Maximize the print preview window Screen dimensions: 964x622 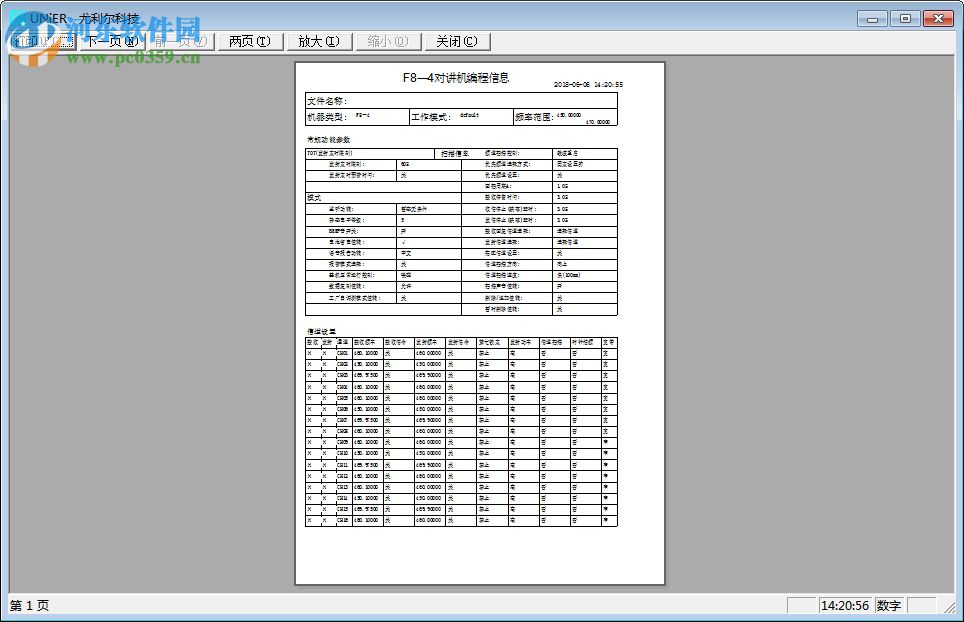coord(905,19)
